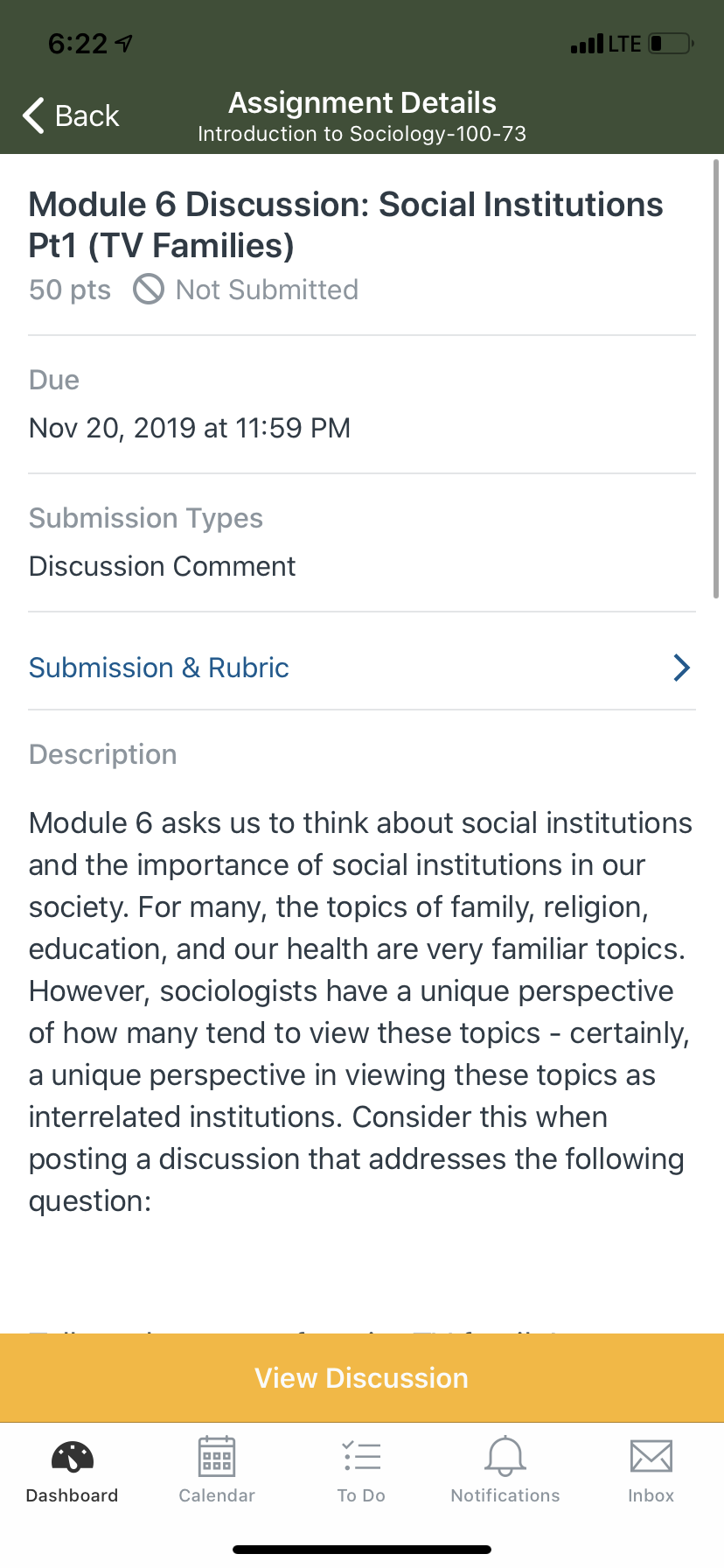Tap the To Do checklist icon
This screenshot has width=724, height=1568.
click(361, 1457)
